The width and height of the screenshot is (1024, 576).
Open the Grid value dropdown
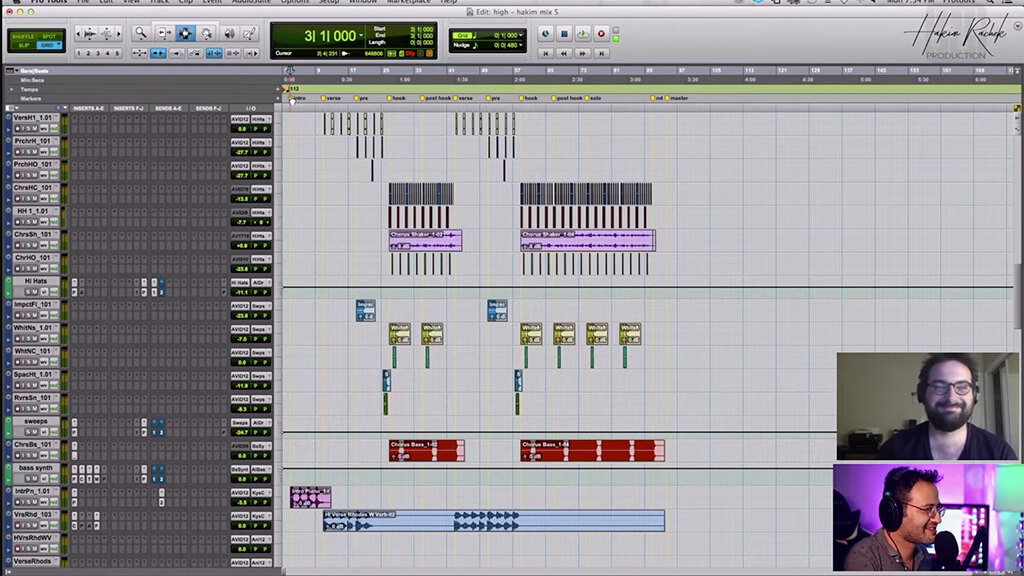(520, 35)
